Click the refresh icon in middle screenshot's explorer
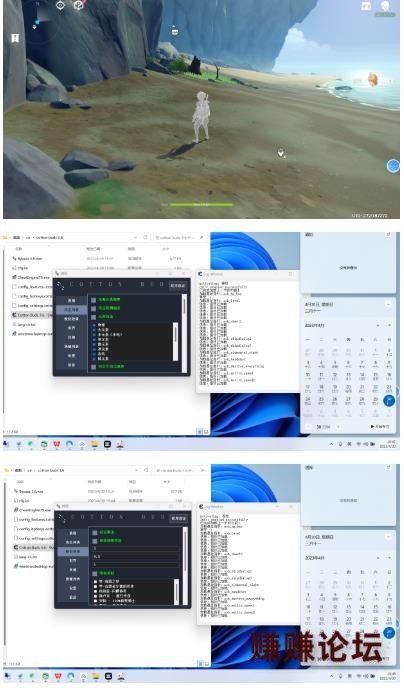 (145, 237)
